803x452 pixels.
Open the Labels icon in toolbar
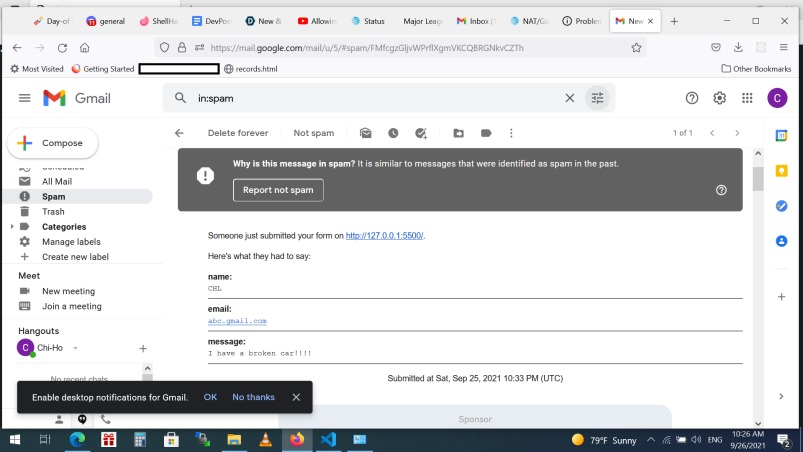(486, 133)
